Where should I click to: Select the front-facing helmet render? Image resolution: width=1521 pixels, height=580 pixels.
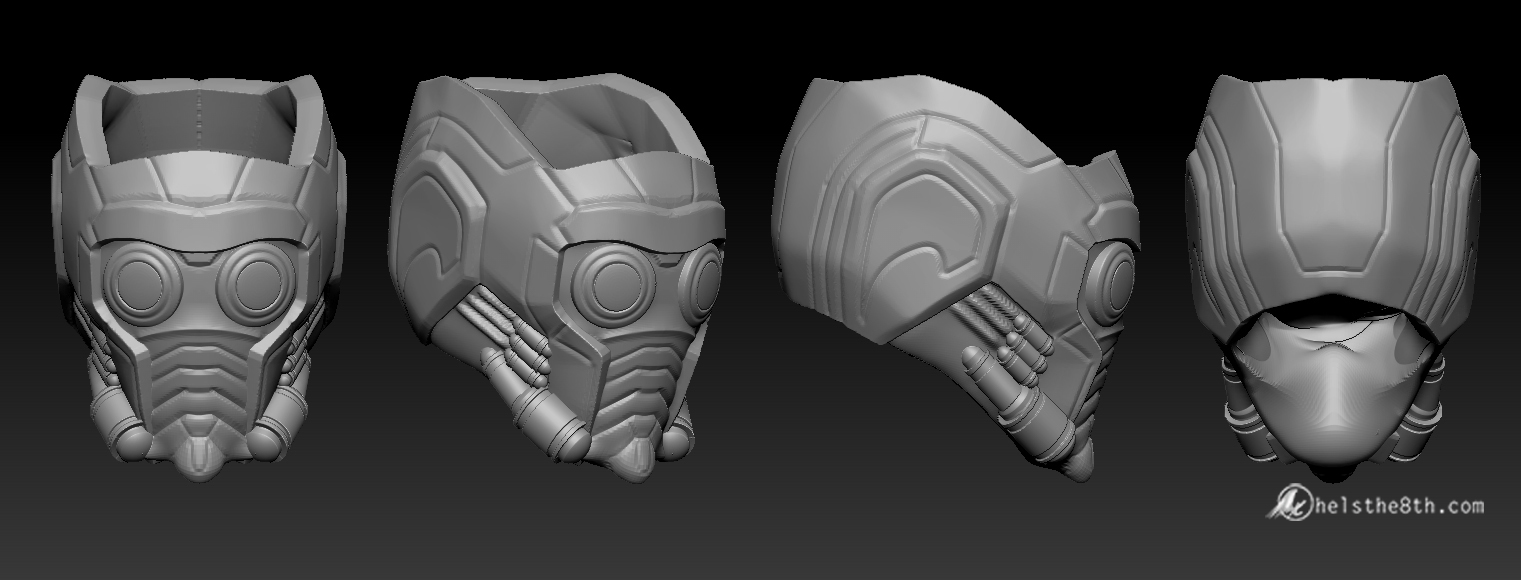point(199,278)
